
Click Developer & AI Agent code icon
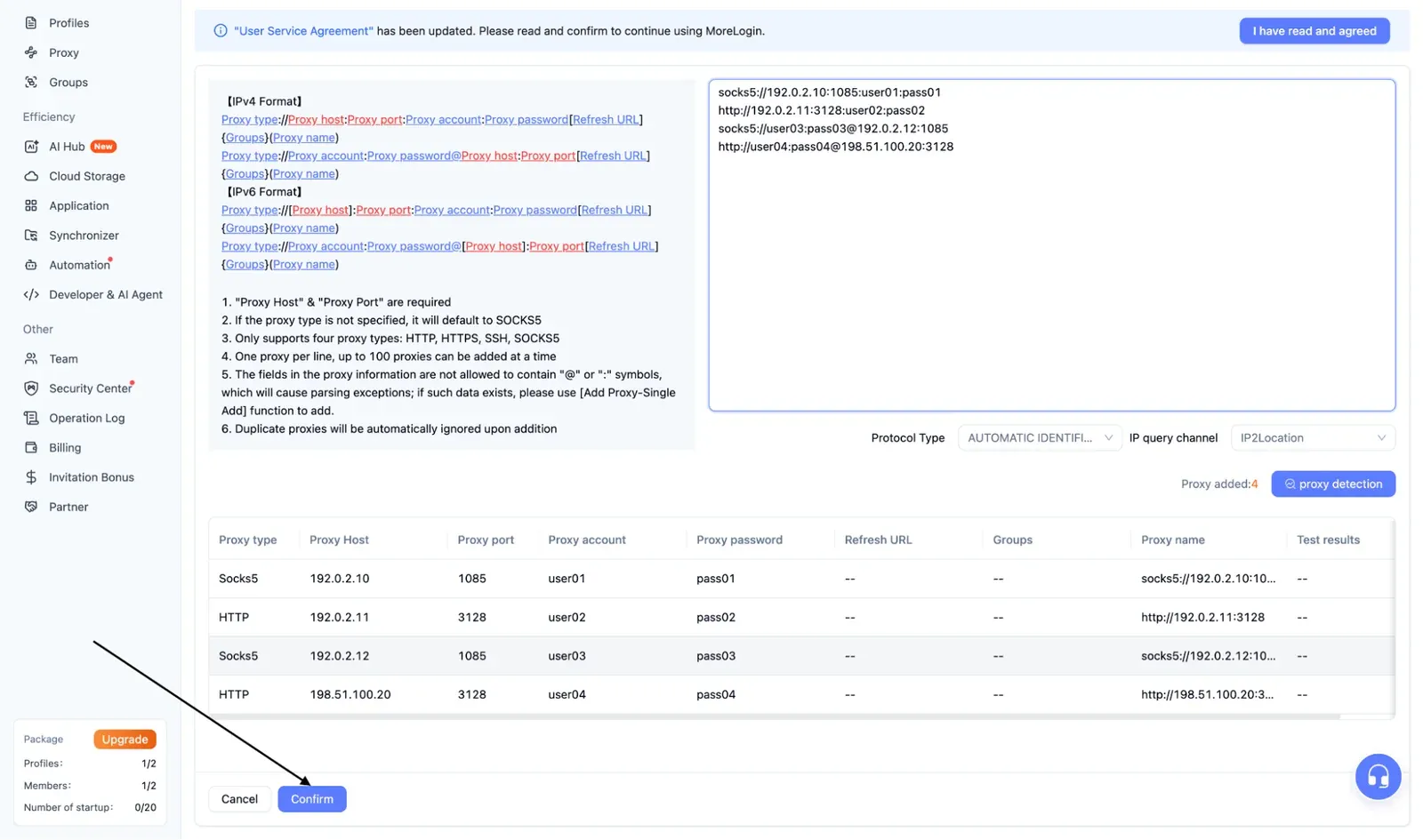coord(31,294)
